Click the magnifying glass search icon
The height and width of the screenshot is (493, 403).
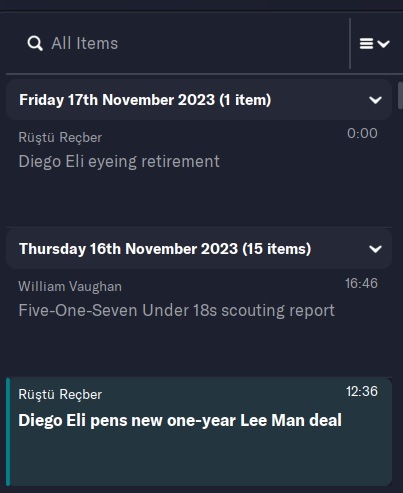pyautogui.click(x=35, y=43)
